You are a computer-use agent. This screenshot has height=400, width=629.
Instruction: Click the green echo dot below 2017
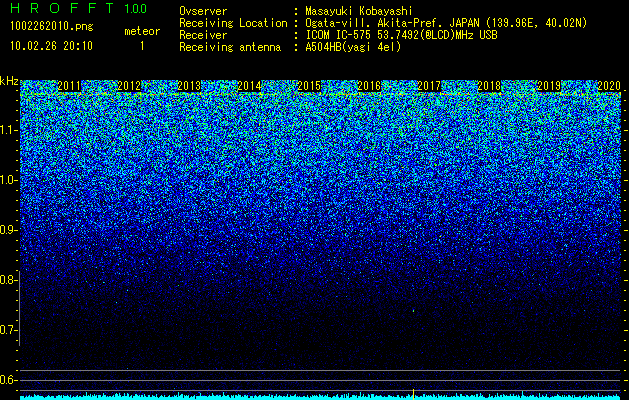point(413,310)
